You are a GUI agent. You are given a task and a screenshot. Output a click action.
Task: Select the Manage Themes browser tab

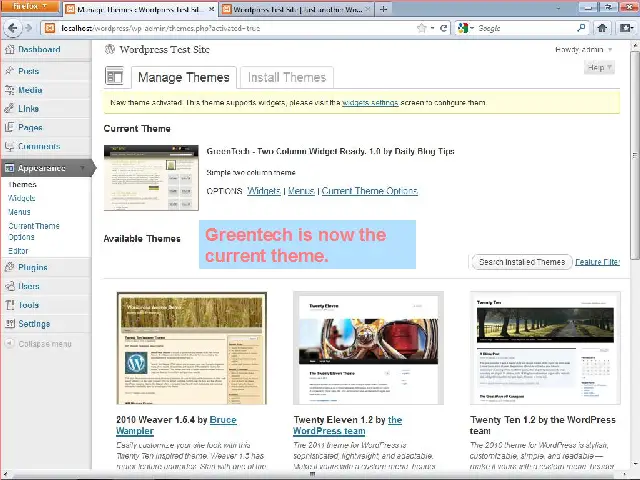[x=140, y=9]
